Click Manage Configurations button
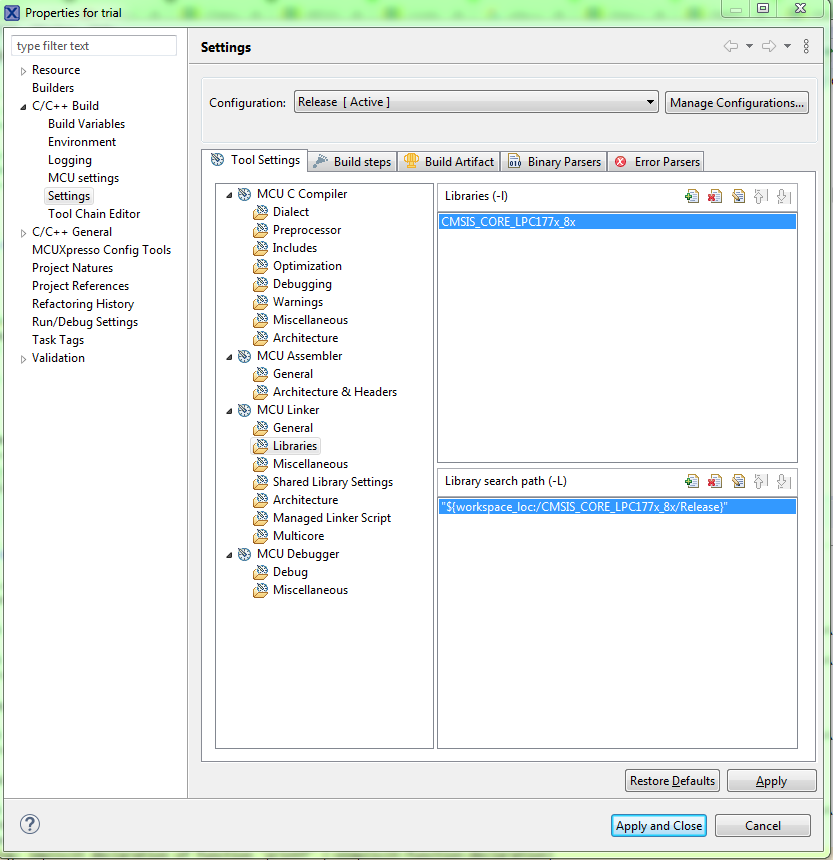The height and width of the screenshot is (860, 833). tap(736, 103)
